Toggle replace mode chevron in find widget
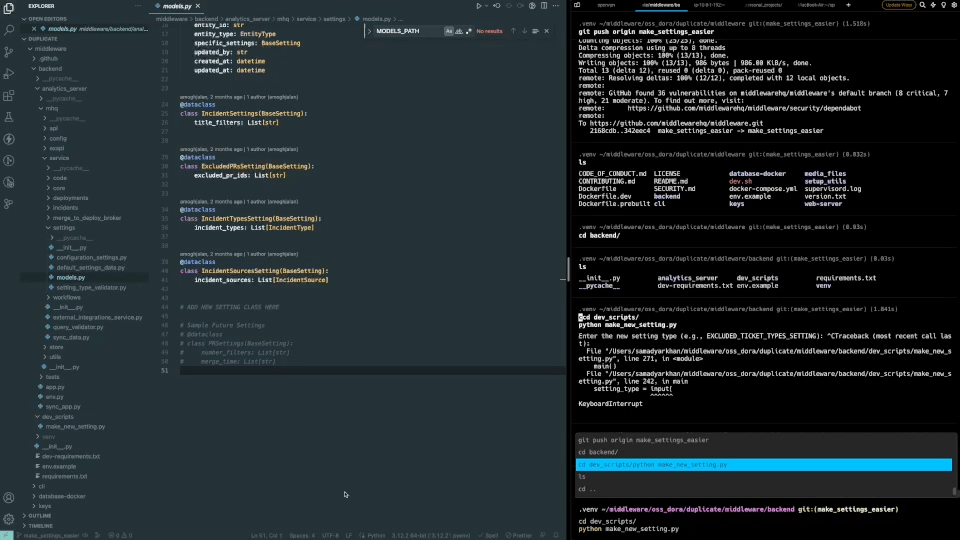 [369, 31]
